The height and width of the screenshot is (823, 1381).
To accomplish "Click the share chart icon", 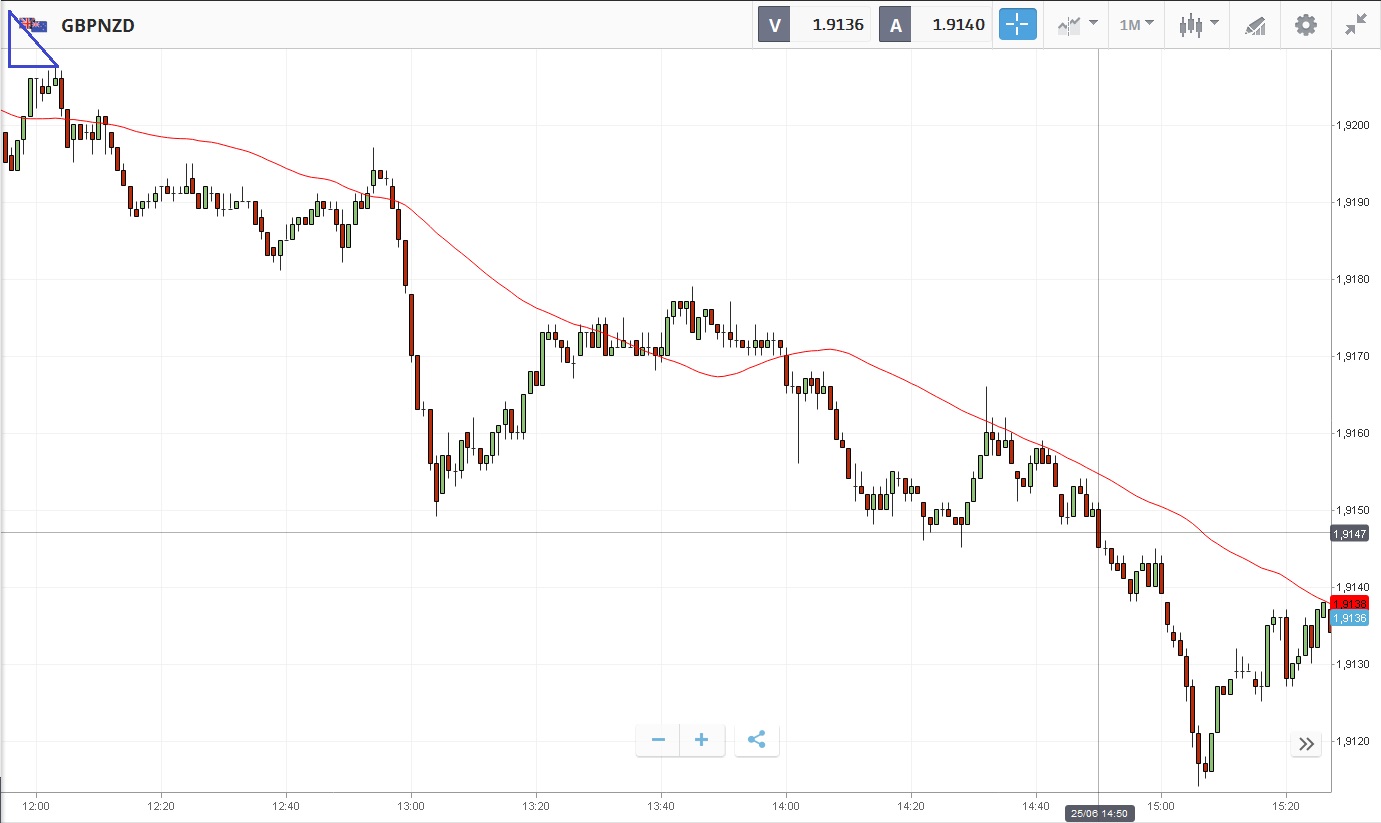I will click(x=757, y=740).
